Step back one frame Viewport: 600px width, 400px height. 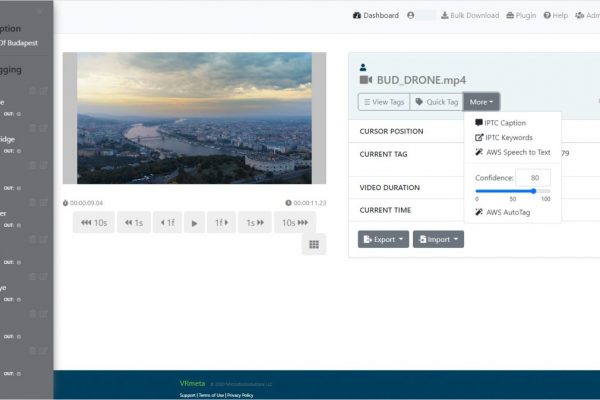pyautogui.click(x=168, y=223)
